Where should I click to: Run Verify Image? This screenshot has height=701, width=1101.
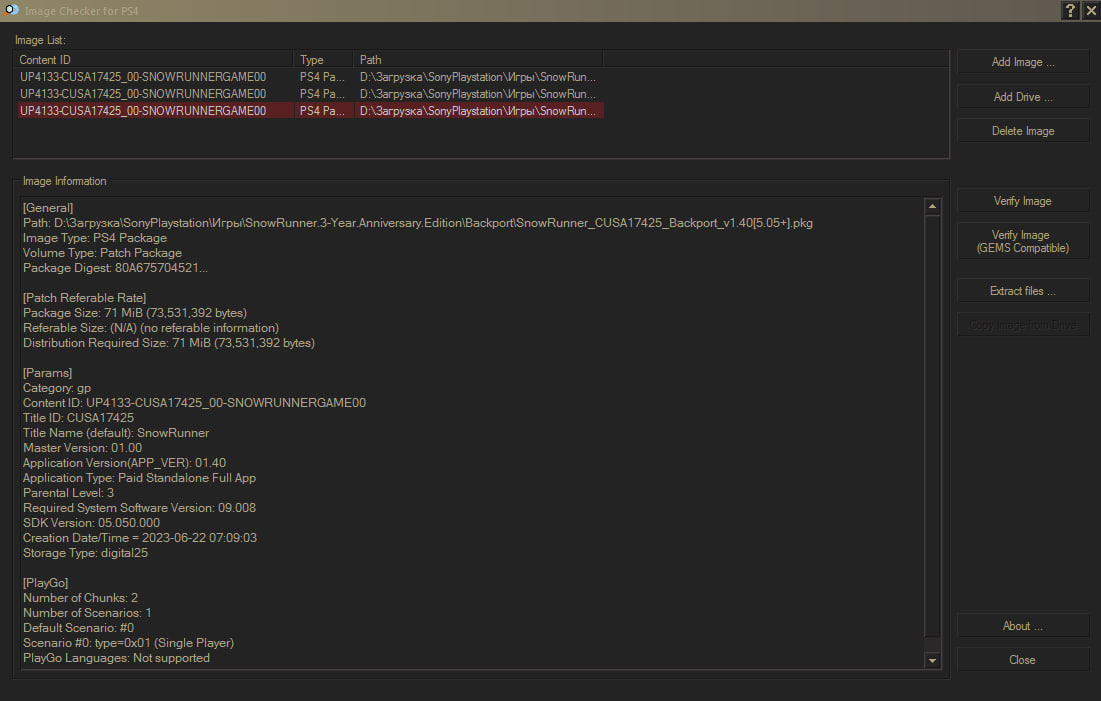click(x=1022, y=201)
